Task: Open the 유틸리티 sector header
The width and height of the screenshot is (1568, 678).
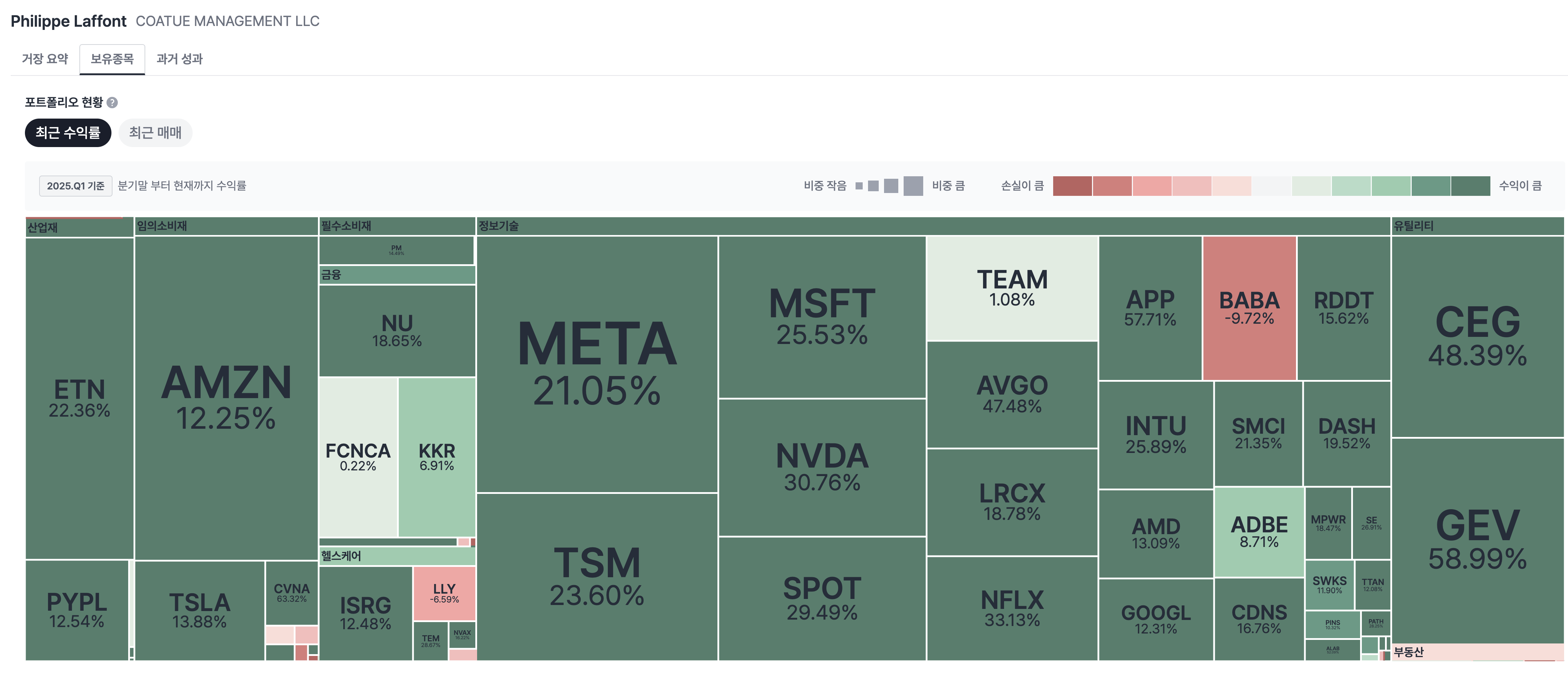Action: click(1413, 226)
